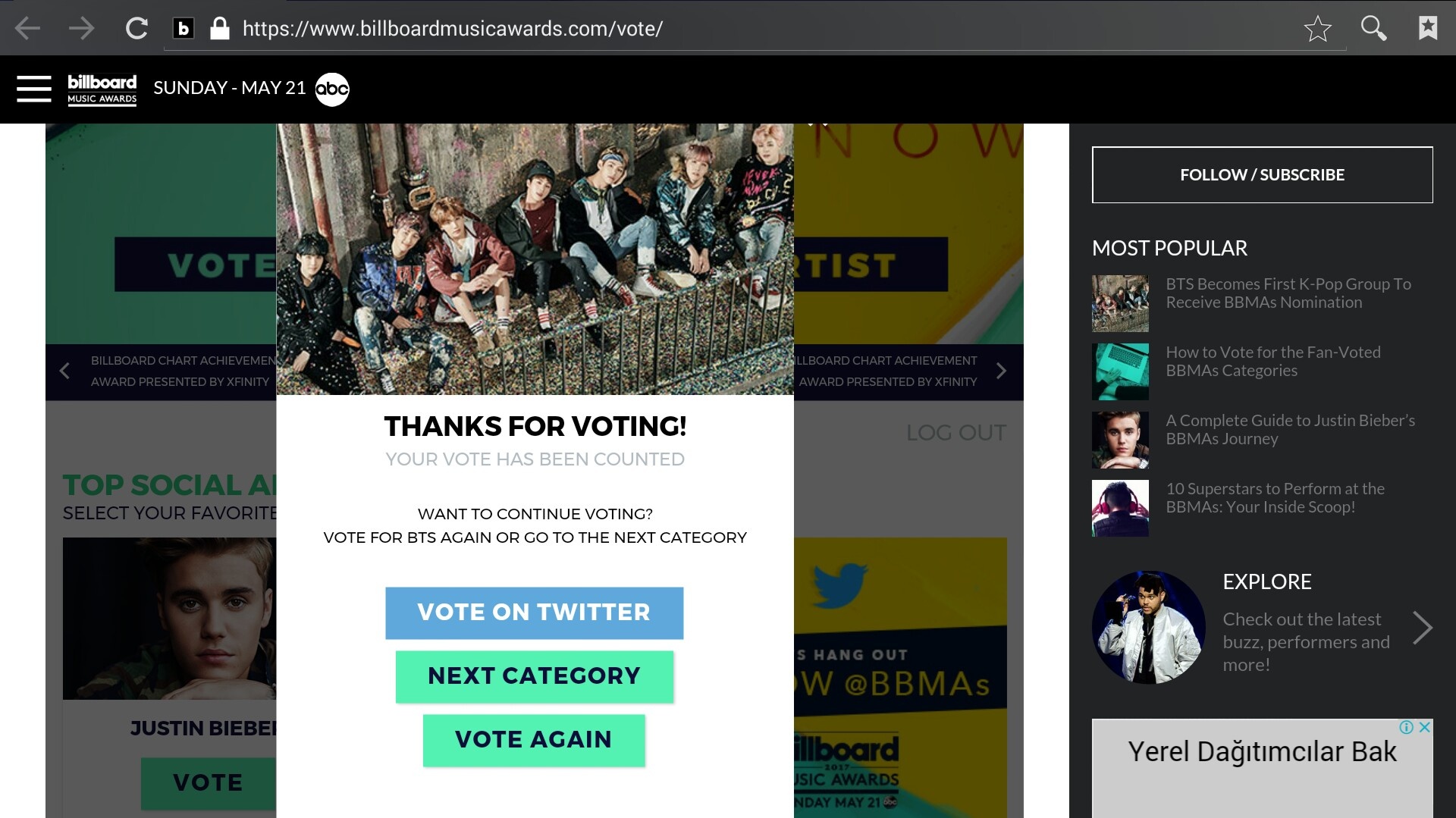Expand the Explore section chevron
The height and width of the screenshot is (818, 1456).
coord(1422,627)
